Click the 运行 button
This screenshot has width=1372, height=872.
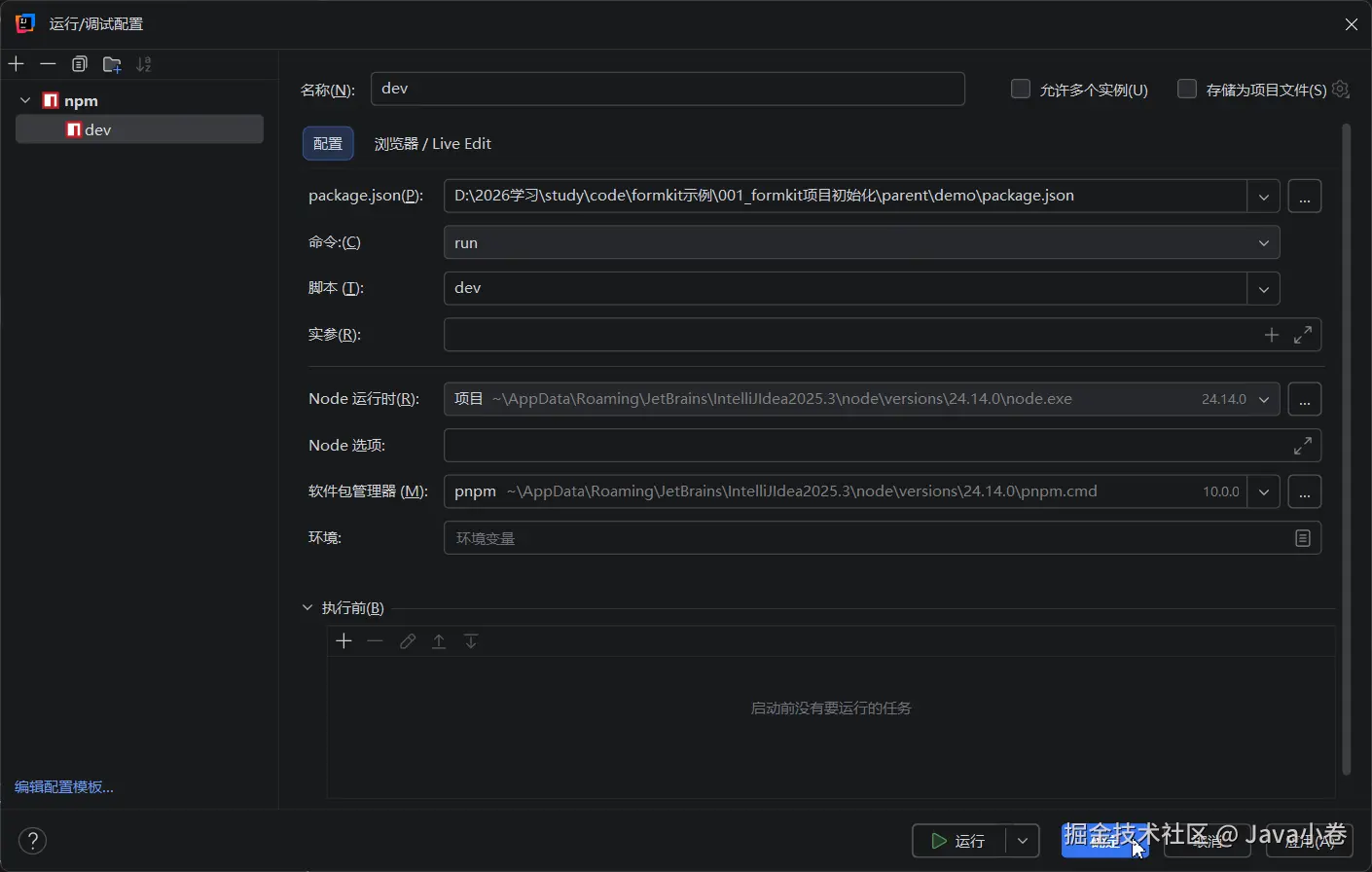point(958,841)
